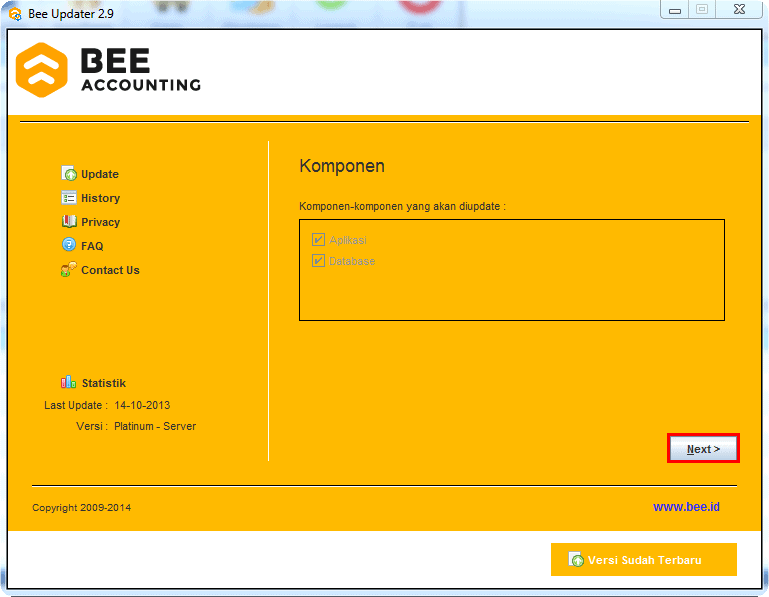Screen dimensions: 769x597
Task: Click the Komponen heading
Action: (x=342, y=166)
